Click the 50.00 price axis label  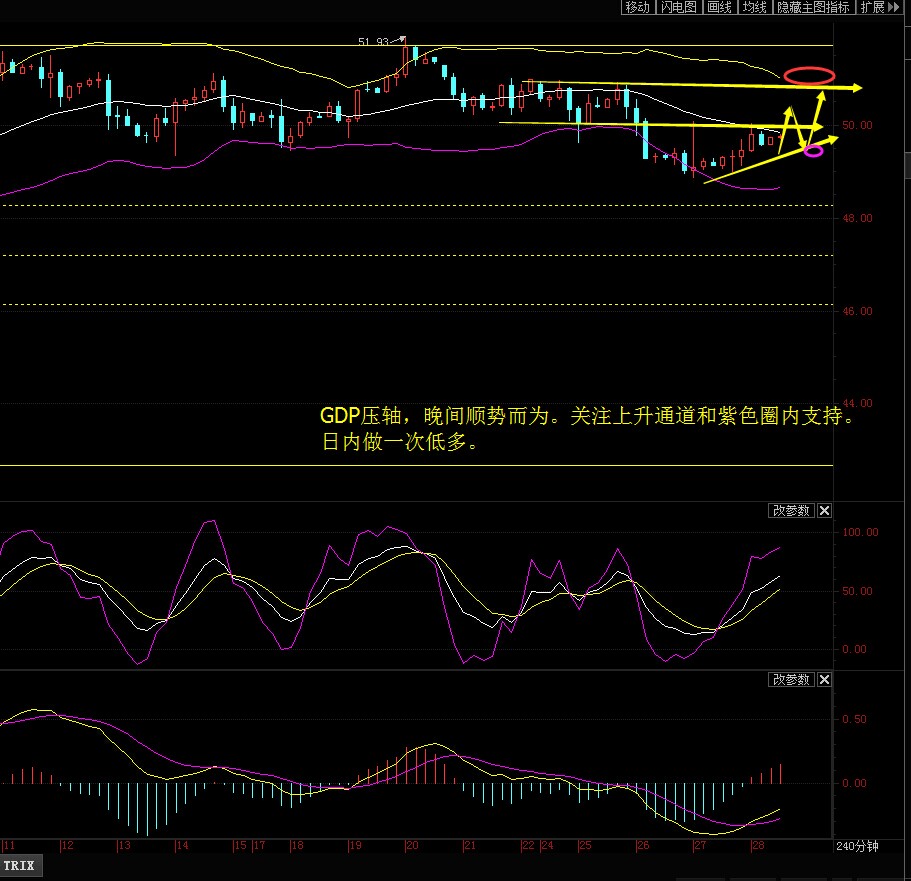coord(857,126)
